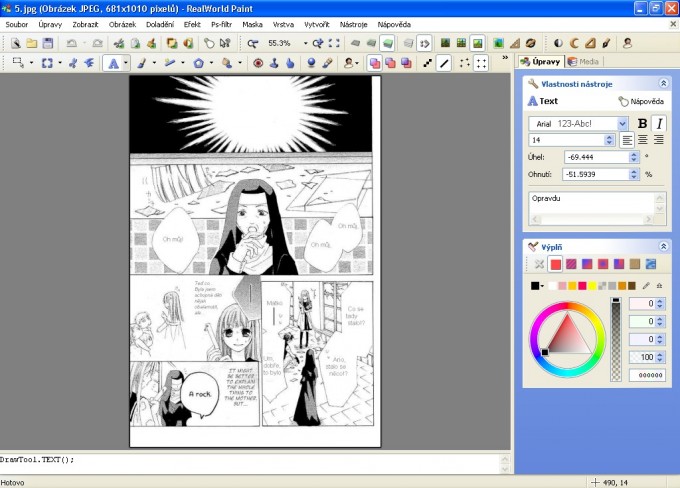Open the Soubor menu
The image size is (680, 488).
(16, 25)
